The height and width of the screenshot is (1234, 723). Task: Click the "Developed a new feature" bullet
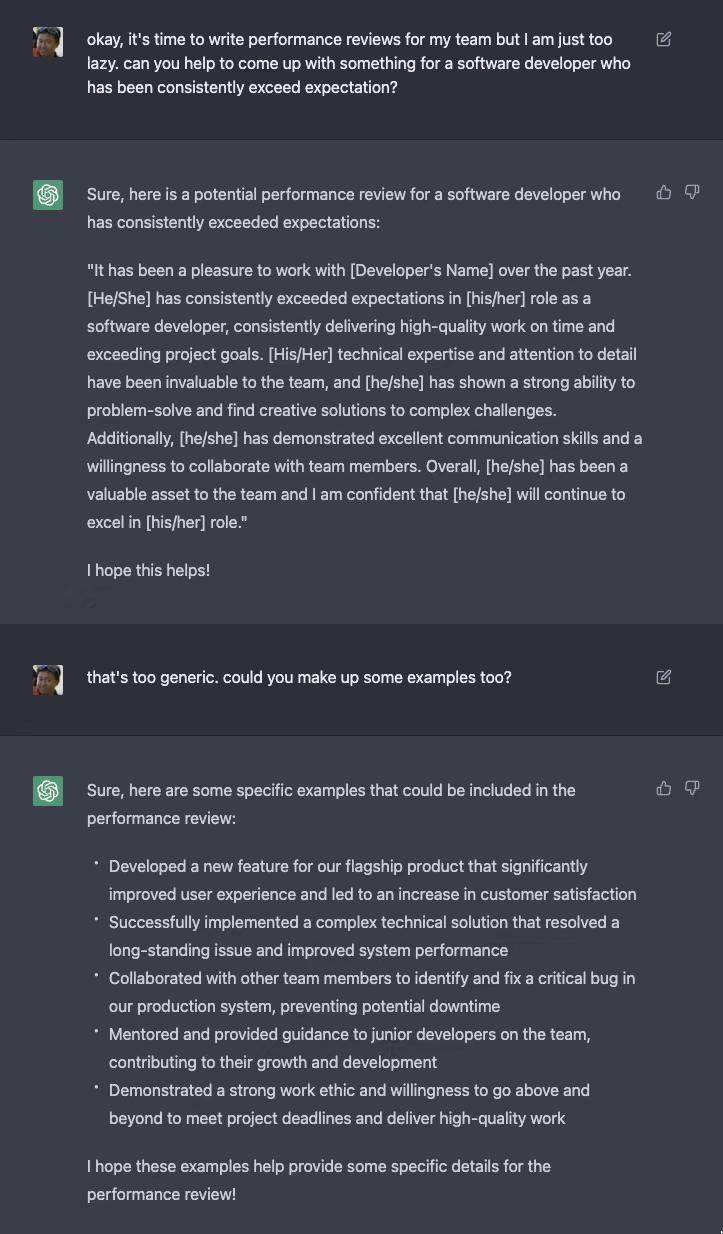click(372, 880)
